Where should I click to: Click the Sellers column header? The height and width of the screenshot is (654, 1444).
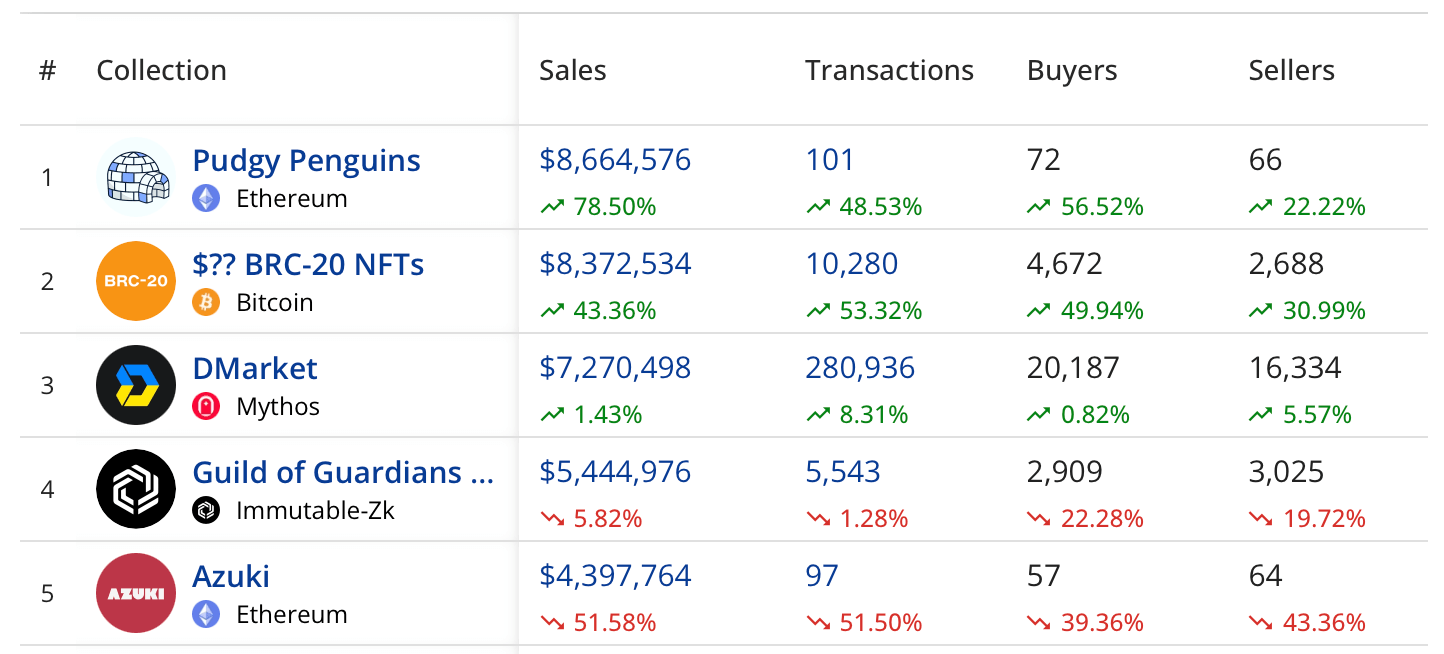(x=1291, y=70)
